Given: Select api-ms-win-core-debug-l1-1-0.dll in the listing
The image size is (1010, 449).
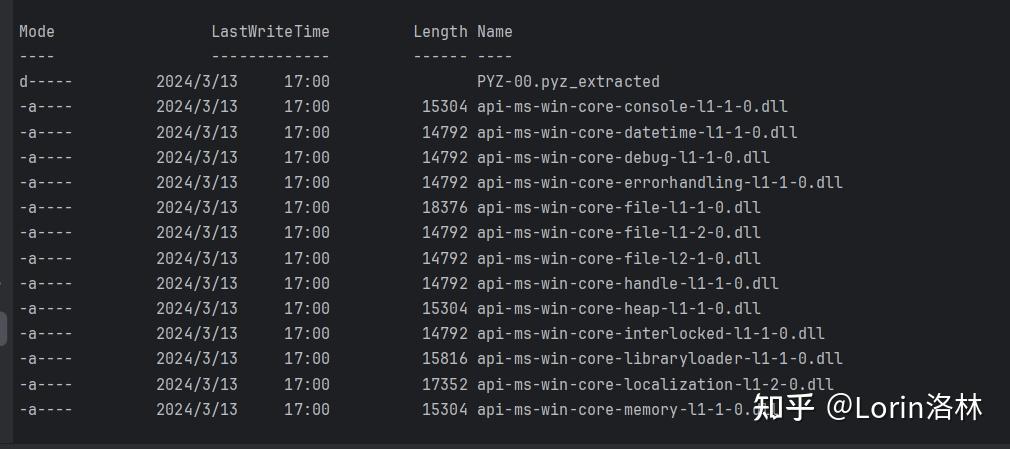Looking at the screenshot, I should click(623, 157).
